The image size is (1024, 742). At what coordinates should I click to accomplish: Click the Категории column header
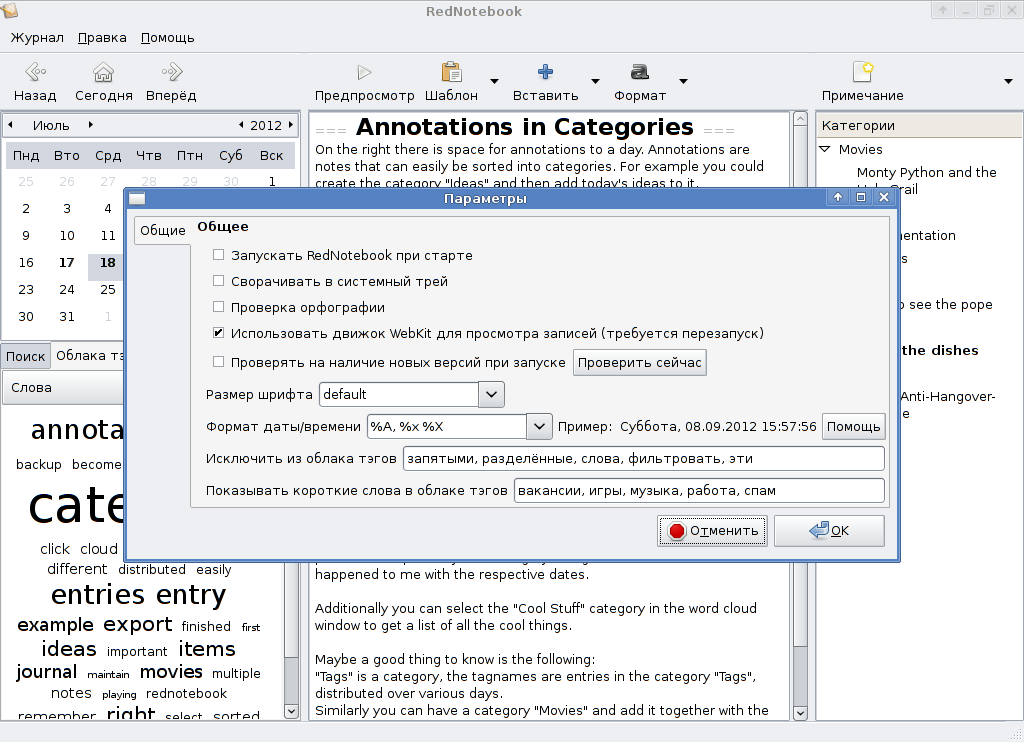919,125
